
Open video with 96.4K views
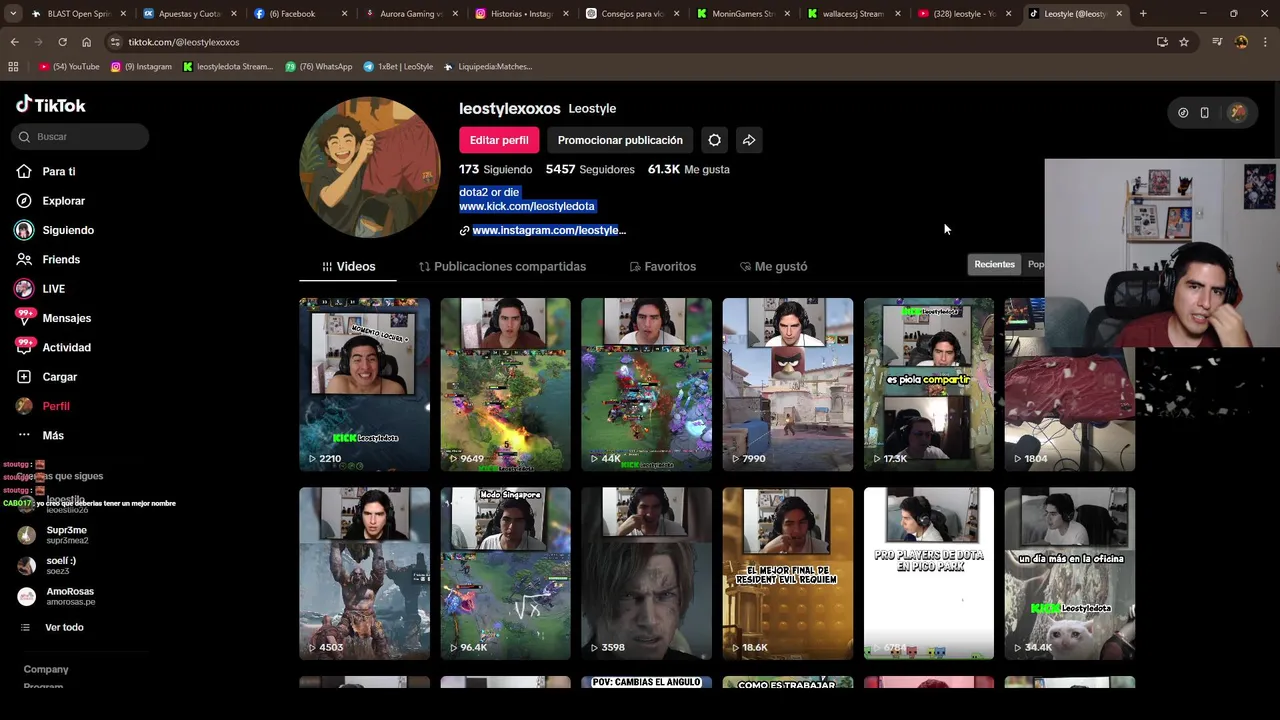pos(505,573)
